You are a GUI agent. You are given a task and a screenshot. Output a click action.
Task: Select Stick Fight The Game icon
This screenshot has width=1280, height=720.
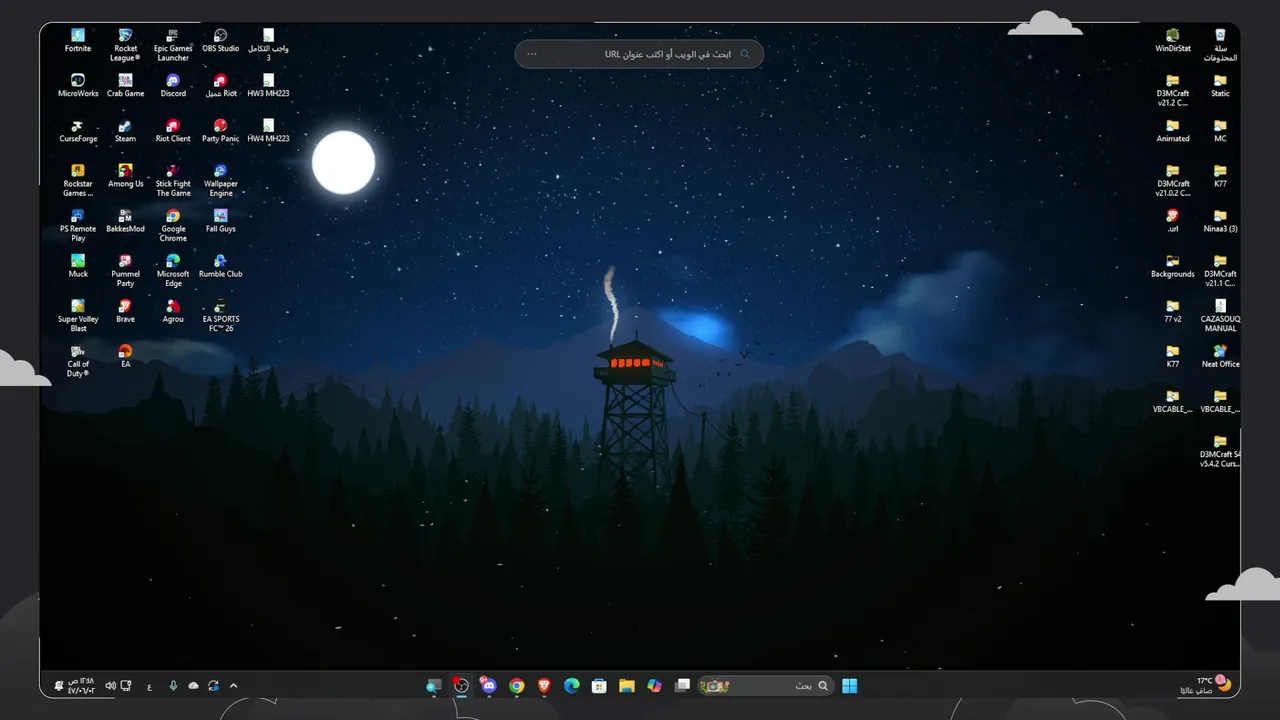coord(173,180)
